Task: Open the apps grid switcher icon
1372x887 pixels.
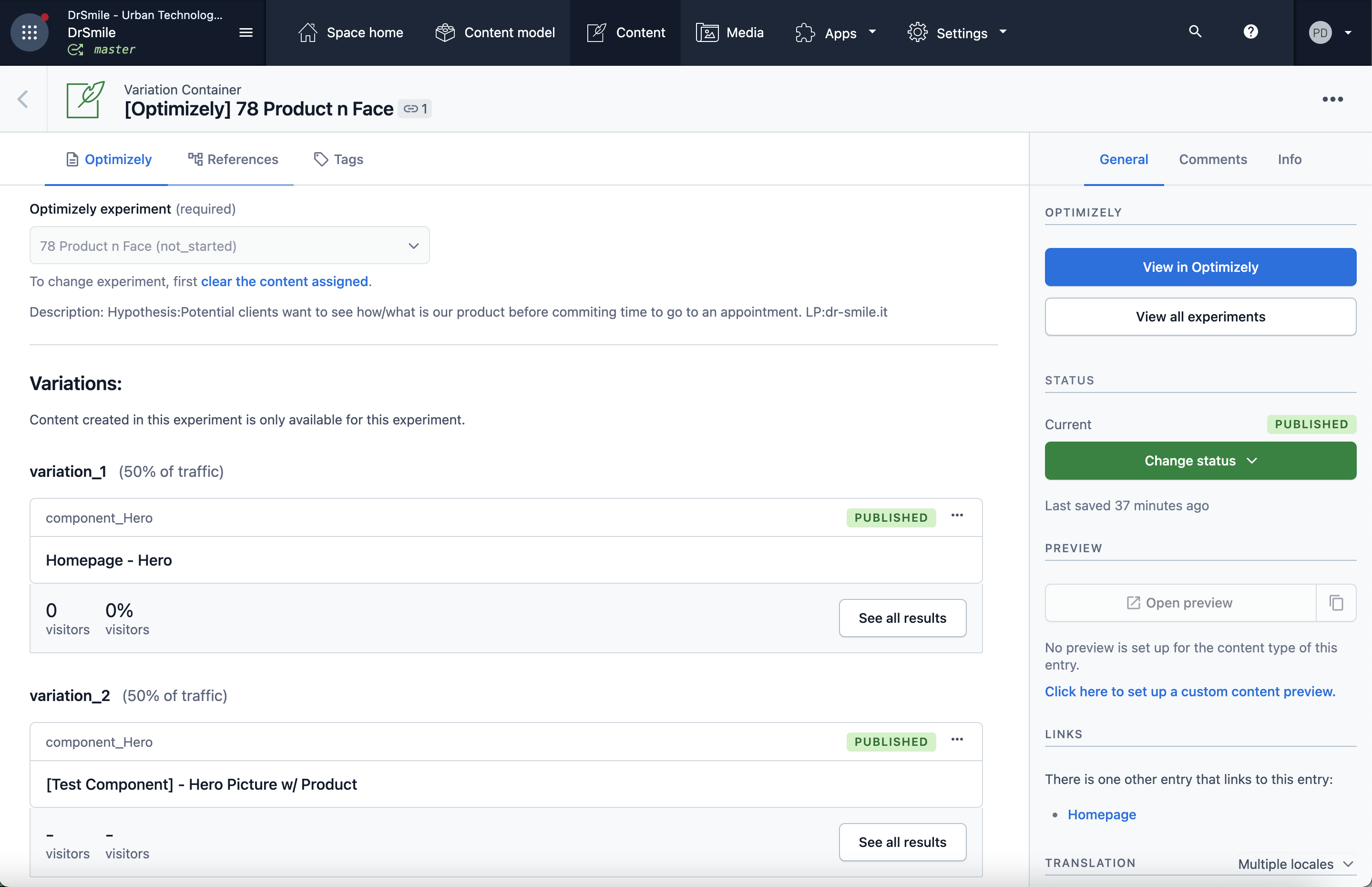Action: point(30,32)
